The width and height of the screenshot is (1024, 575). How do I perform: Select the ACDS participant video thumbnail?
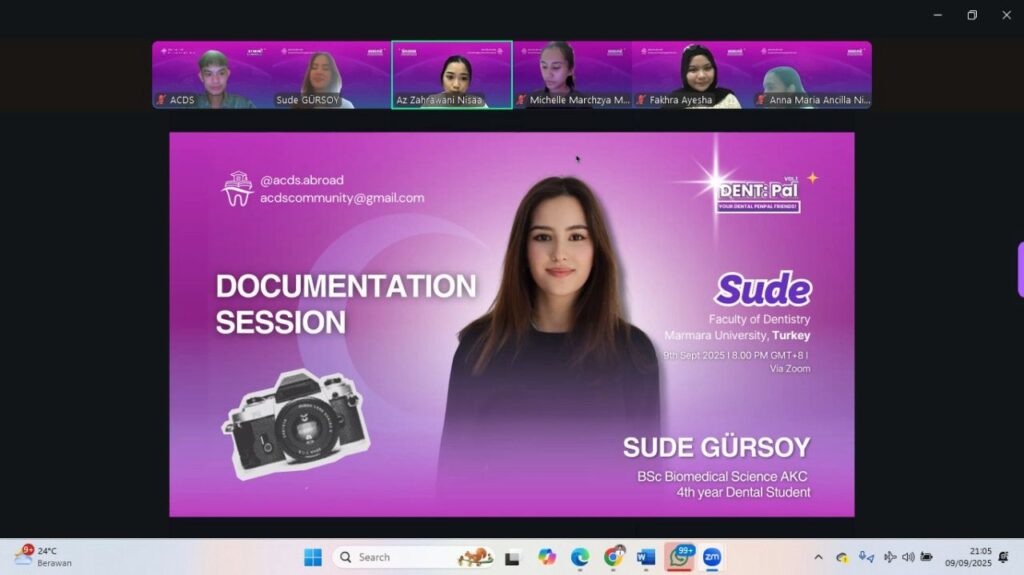[x=212, y=75]
